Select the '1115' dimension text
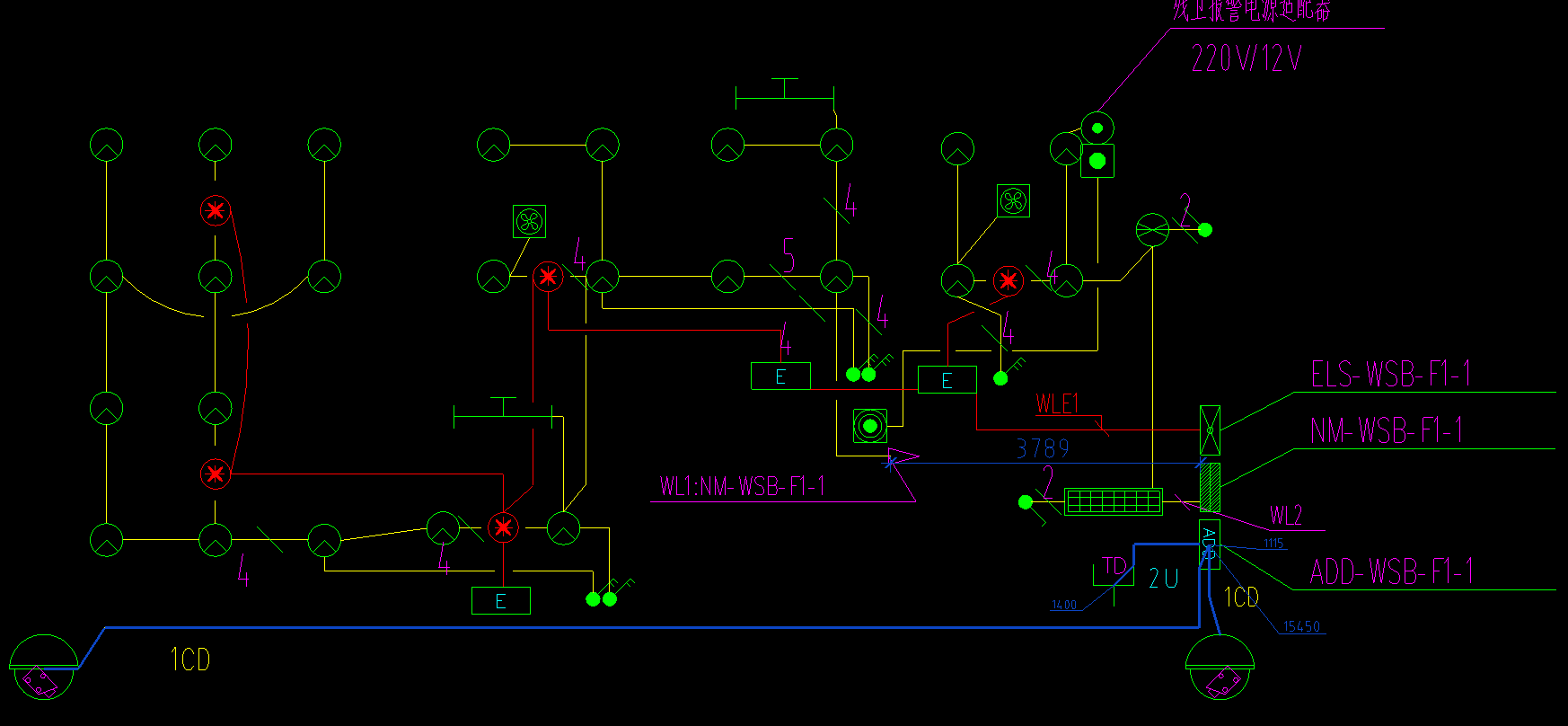Viewport: 1568px width, 726px height. [1273, 543]
